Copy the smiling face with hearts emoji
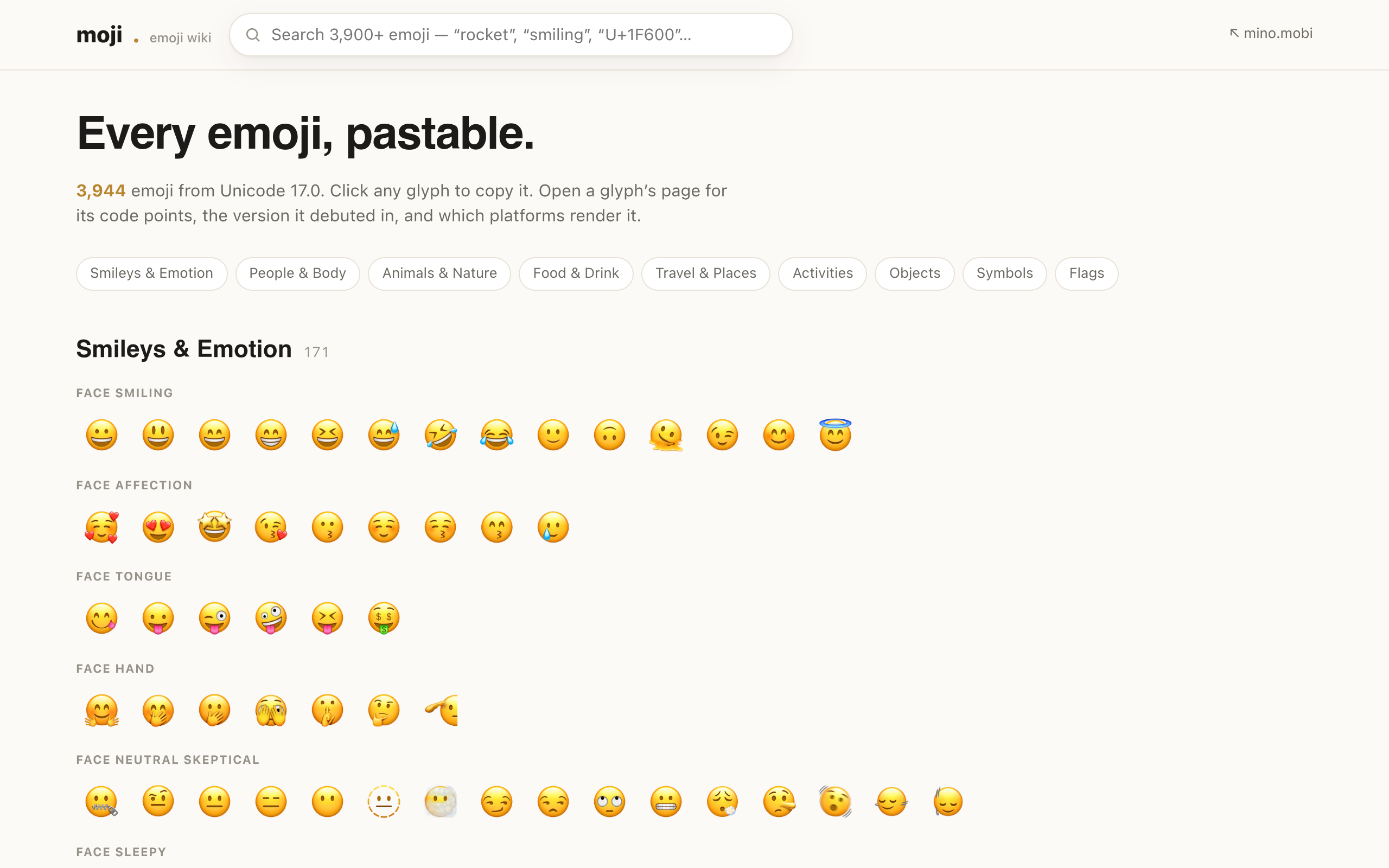 (x=101, y=527)
